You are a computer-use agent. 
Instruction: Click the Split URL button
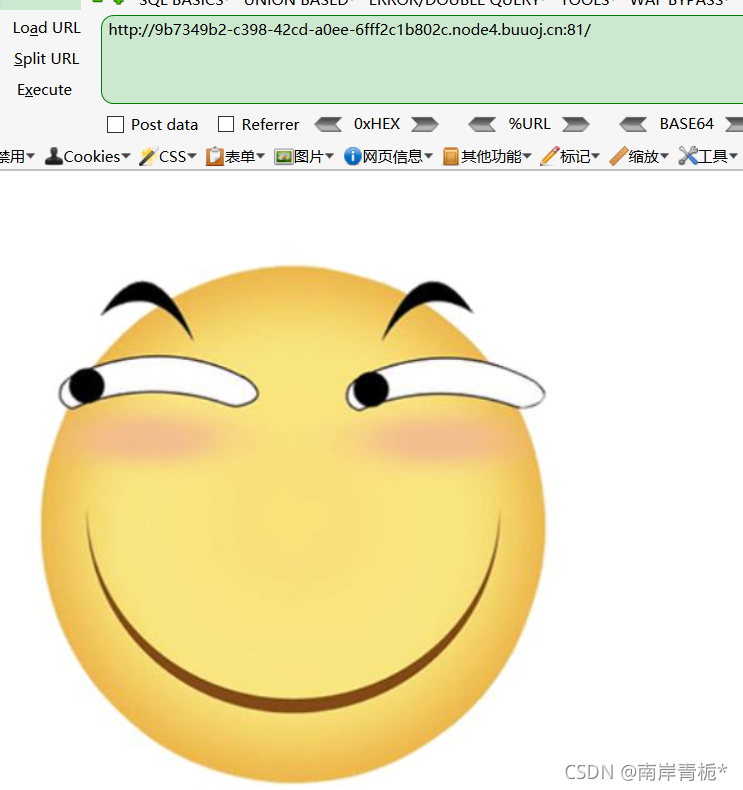click(46, 59)
